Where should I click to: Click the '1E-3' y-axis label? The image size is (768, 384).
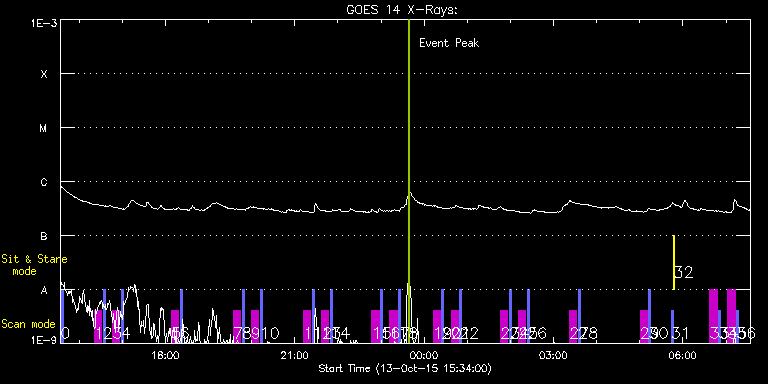44,23
